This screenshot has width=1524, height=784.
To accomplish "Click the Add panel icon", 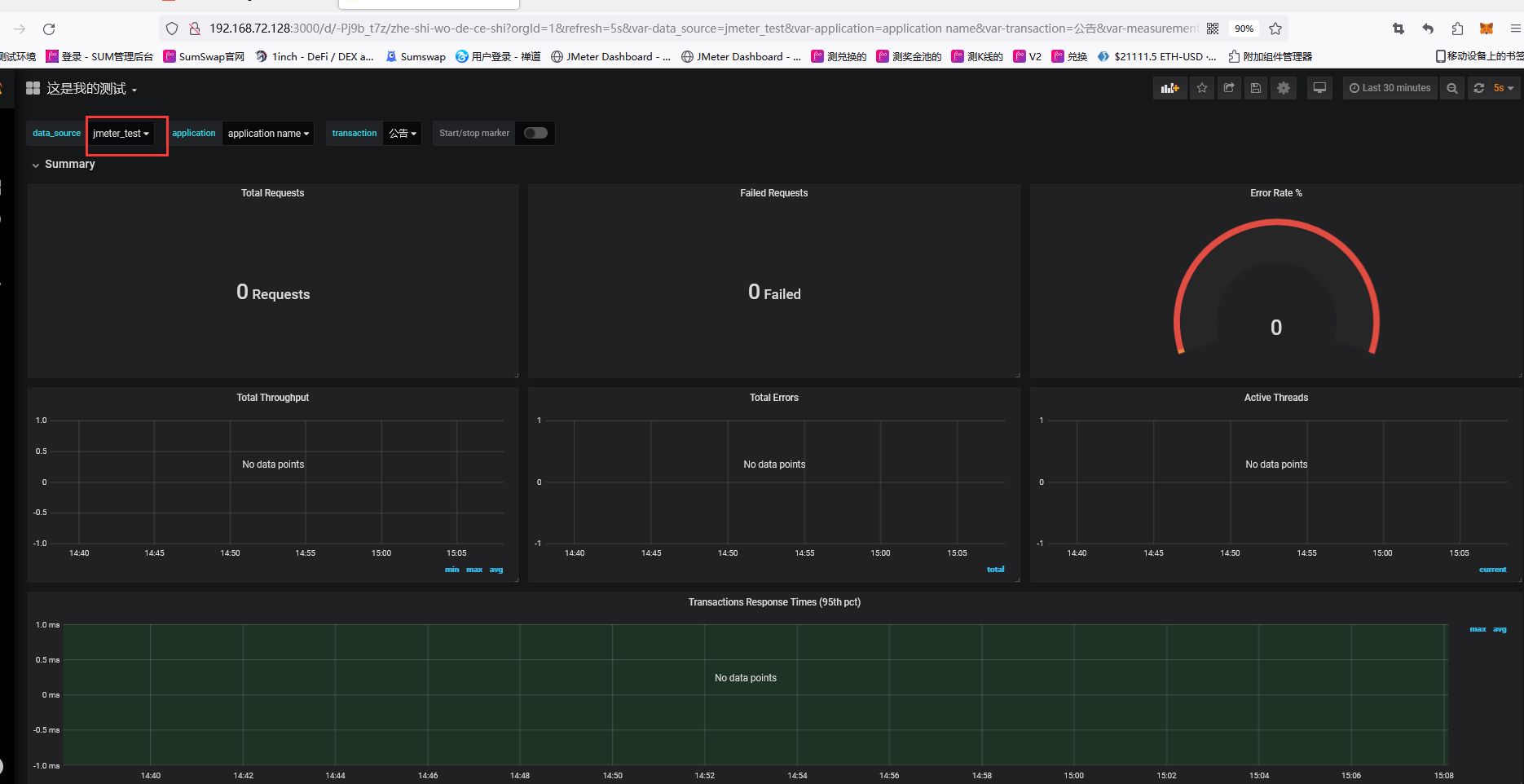I will point(1170,88).
